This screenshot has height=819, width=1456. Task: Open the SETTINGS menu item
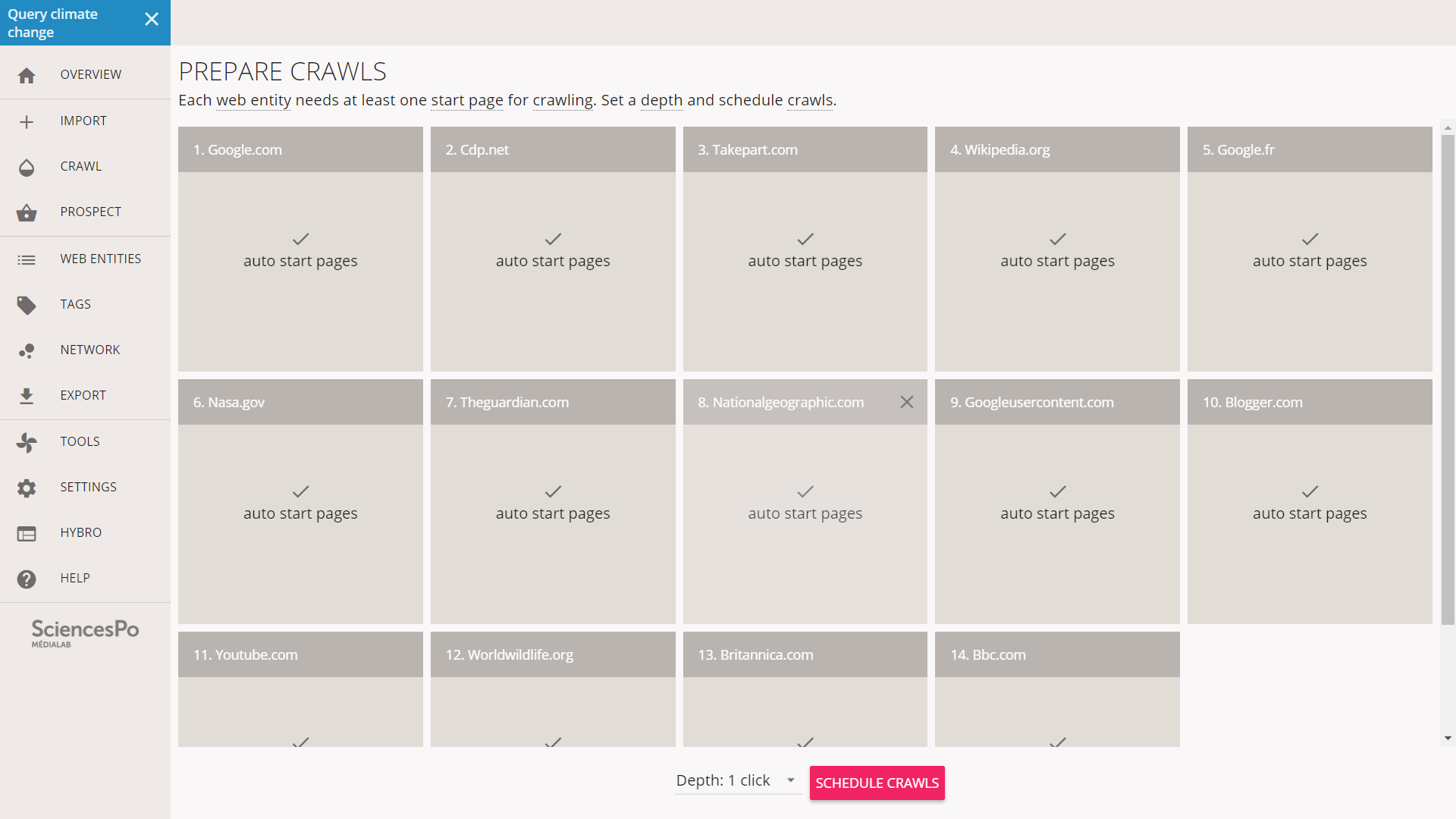click(89, 486)
